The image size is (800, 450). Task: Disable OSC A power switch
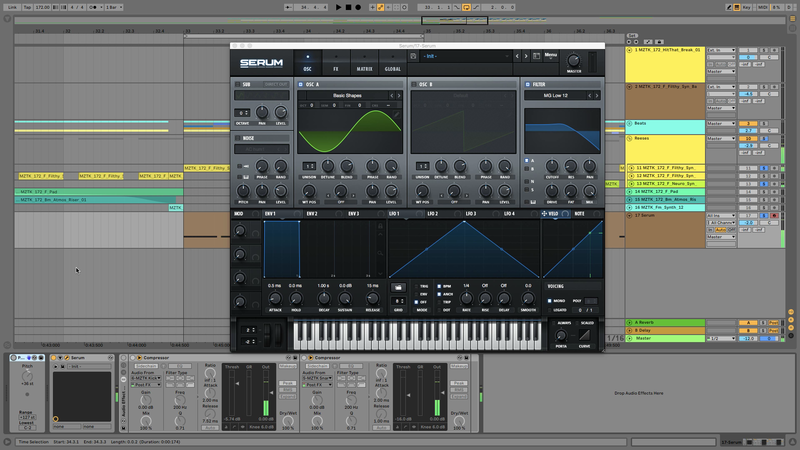click(301, 84)
